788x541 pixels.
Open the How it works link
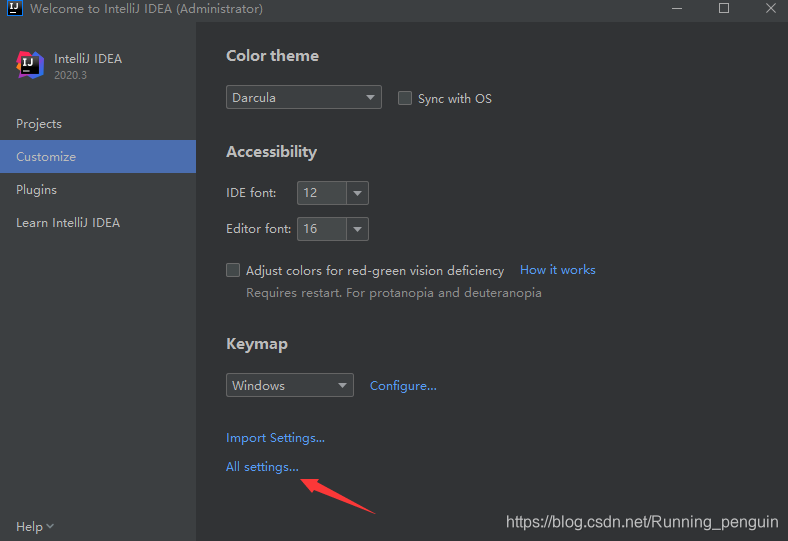pyautogui.click(x=557, y=270)
